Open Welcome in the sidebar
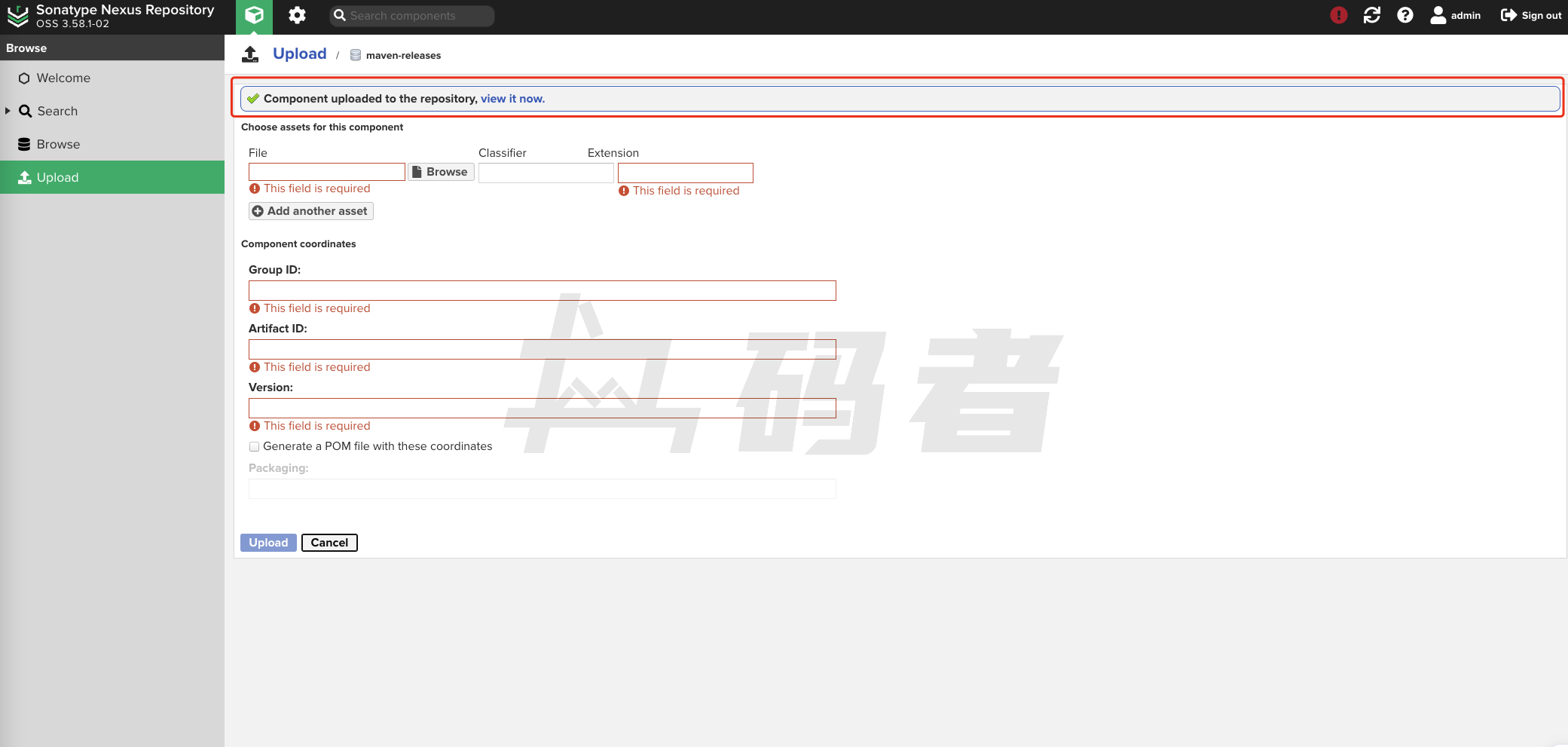This screenshot has height=747, width=1568. (63, 78)
